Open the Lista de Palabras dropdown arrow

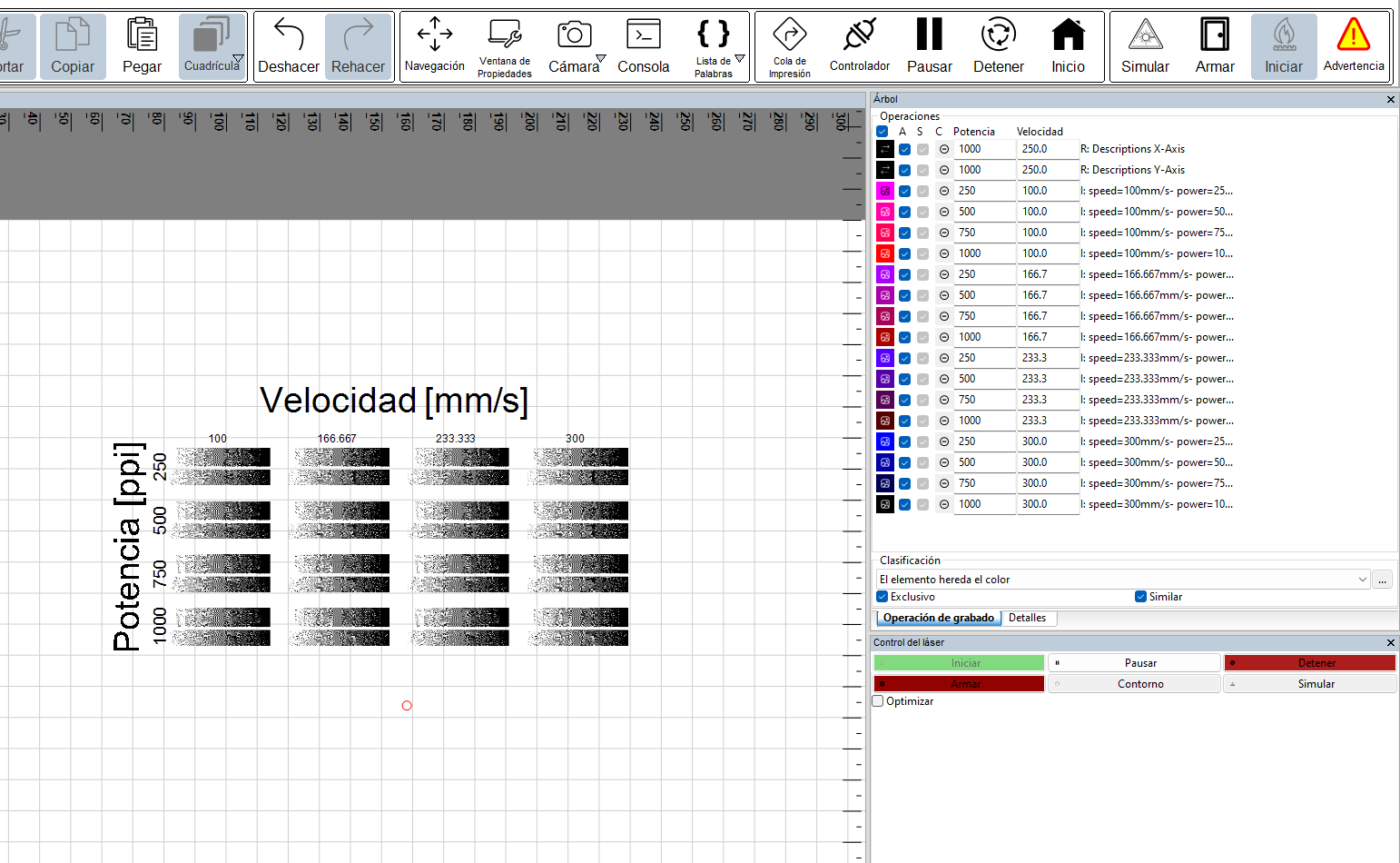[x=740, y=59]
